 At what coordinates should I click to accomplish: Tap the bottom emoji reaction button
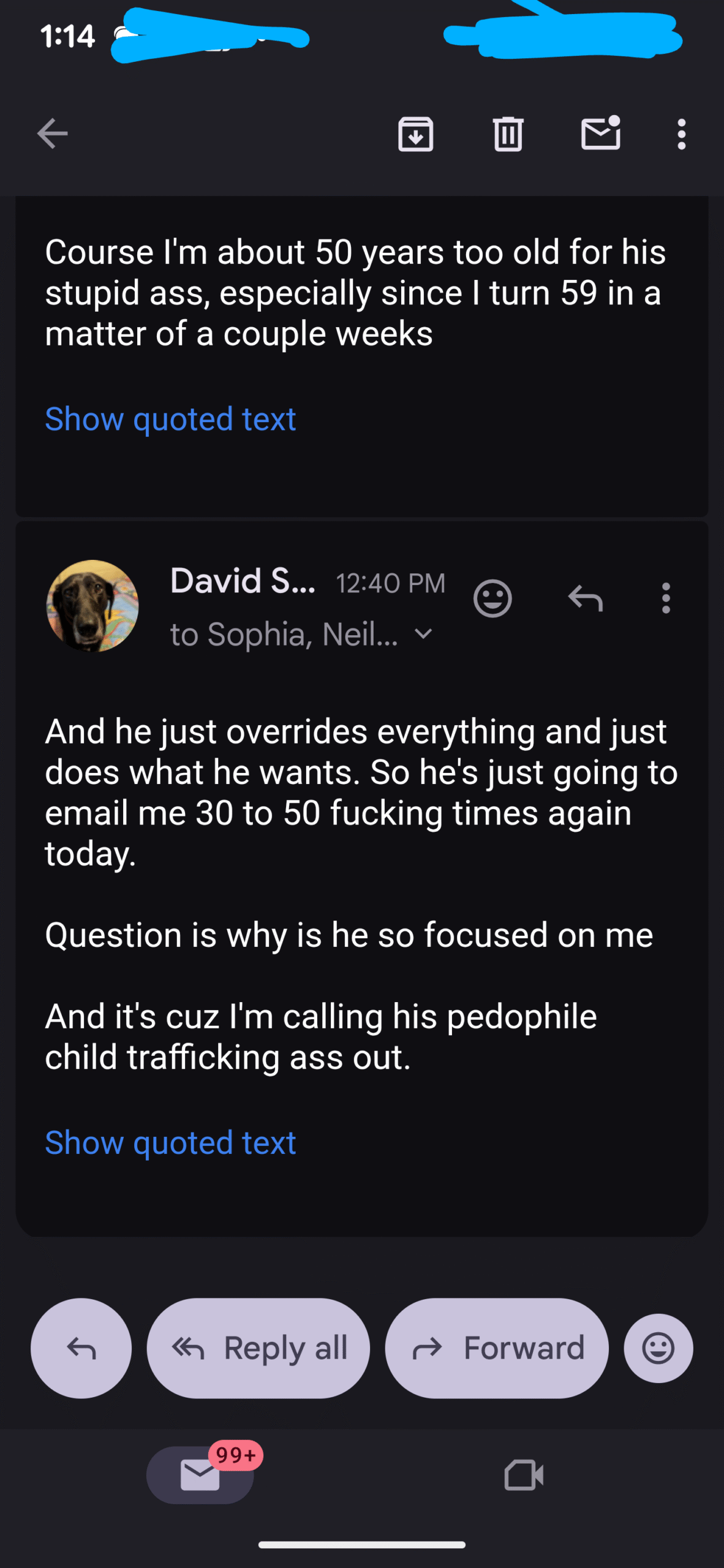click(658, 1348)
